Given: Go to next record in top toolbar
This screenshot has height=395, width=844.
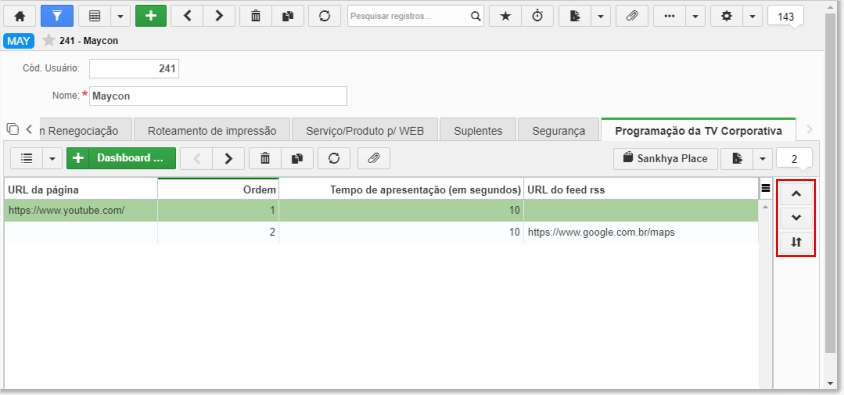Looking at the screenshot, I should 219,16.
